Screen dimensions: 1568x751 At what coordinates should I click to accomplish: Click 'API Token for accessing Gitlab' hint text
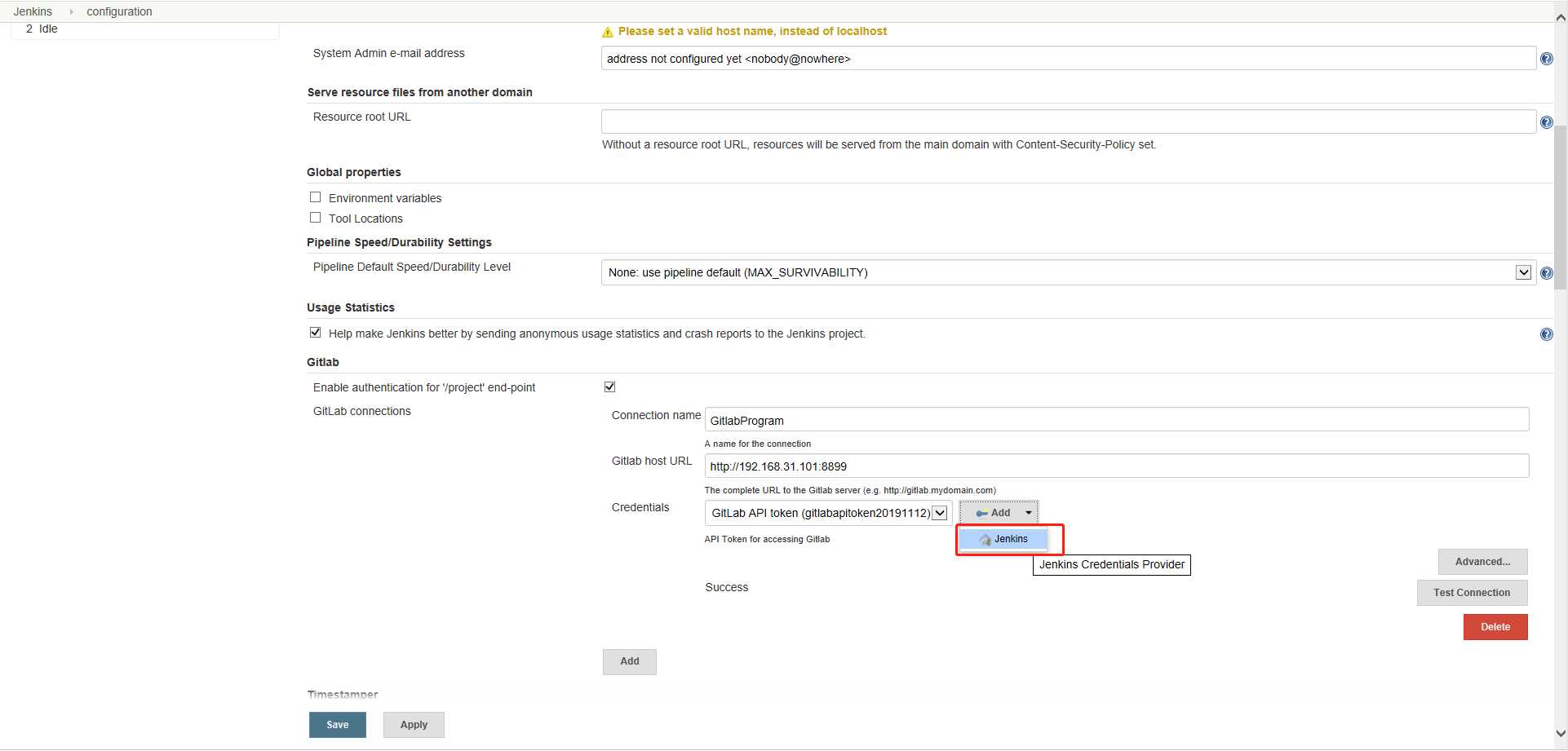[767, 539]
